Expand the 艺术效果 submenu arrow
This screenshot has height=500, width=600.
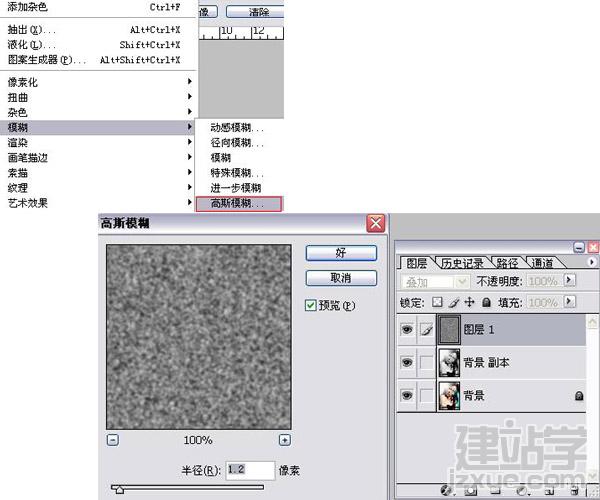[189, 202]
